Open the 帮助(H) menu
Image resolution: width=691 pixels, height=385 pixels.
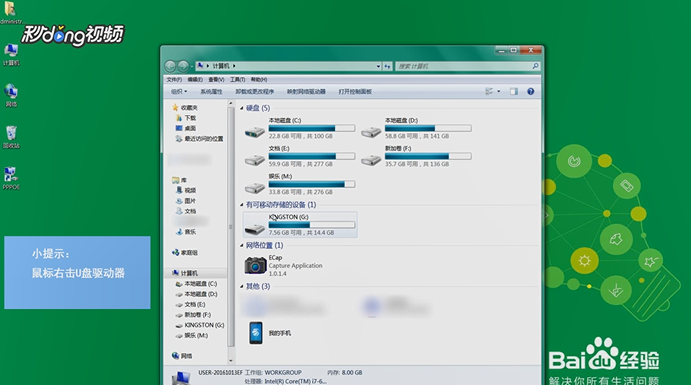[x=259, y=80]
